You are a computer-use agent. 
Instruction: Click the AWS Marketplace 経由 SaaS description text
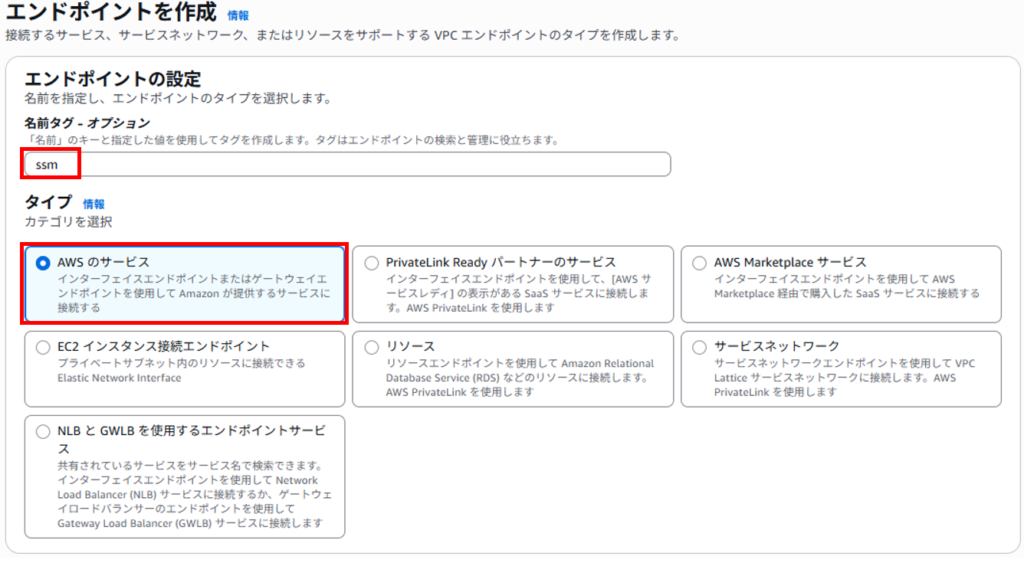846,286
